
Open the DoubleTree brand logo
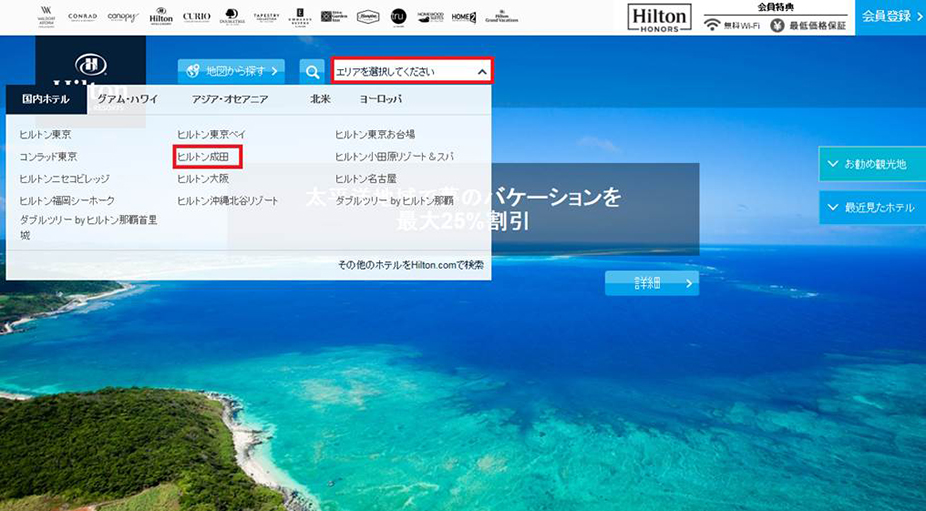[232, 17]
